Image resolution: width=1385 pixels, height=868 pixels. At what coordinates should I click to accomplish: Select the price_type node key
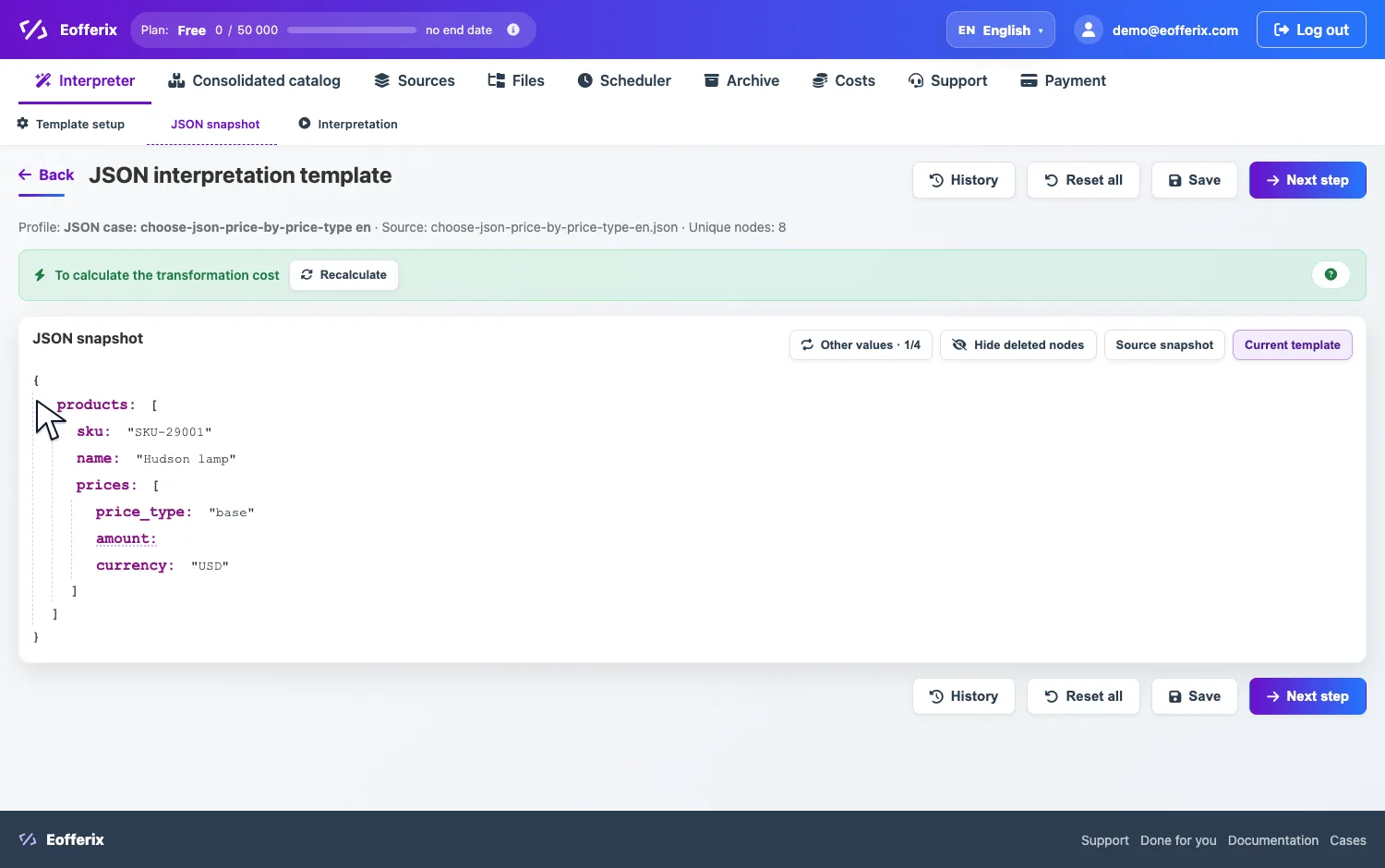pos(144,512)
